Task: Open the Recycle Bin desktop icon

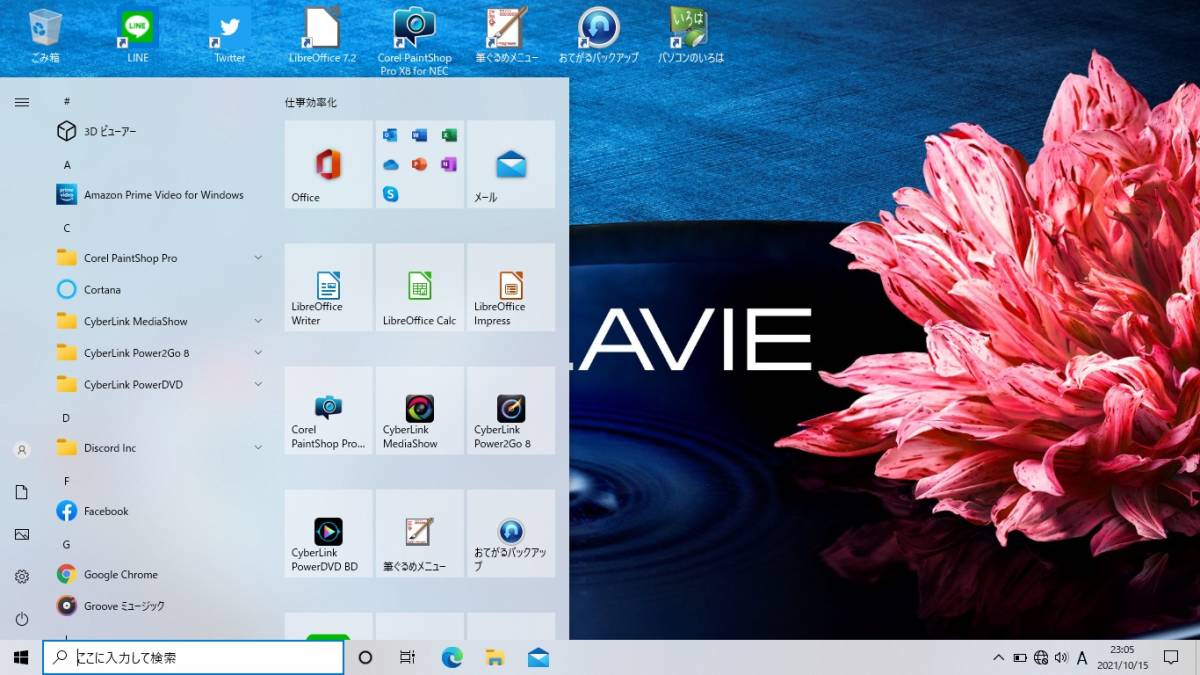Action: 45,36
